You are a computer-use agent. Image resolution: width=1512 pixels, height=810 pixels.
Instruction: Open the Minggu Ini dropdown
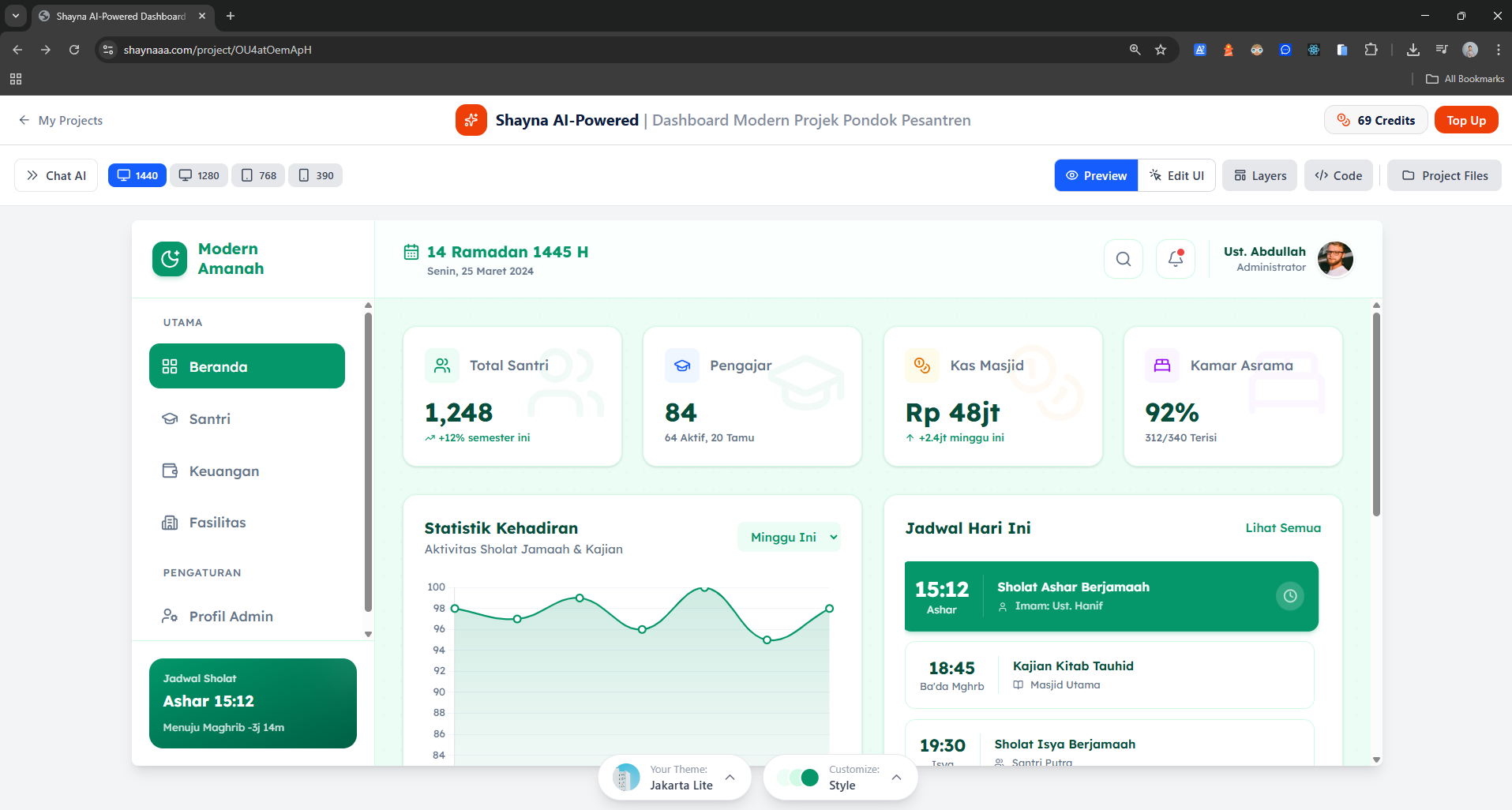[790, 537]
